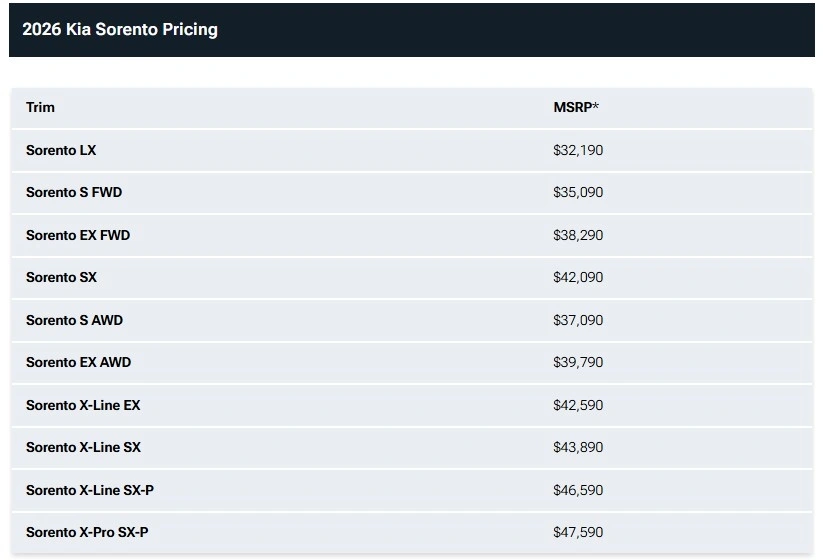Pick the Sorento S AWD row label

click(x=75, y=320)
